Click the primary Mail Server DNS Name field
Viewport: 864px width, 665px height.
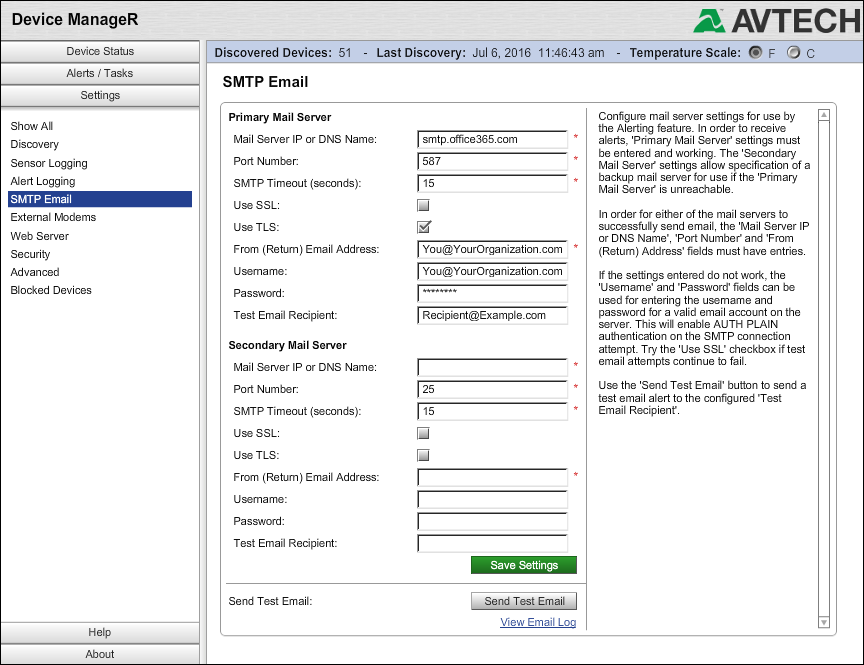click(492, 139)
